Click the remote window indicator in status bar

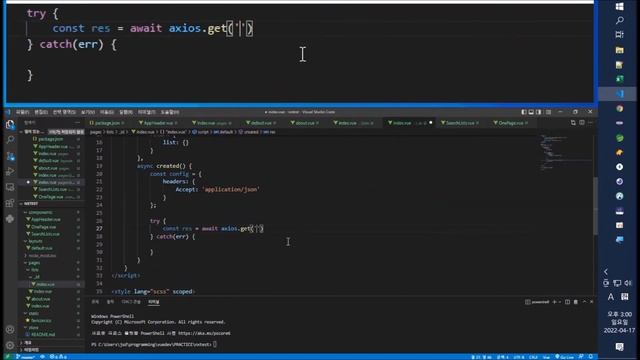pyautogui.click(x=7, y=357)
